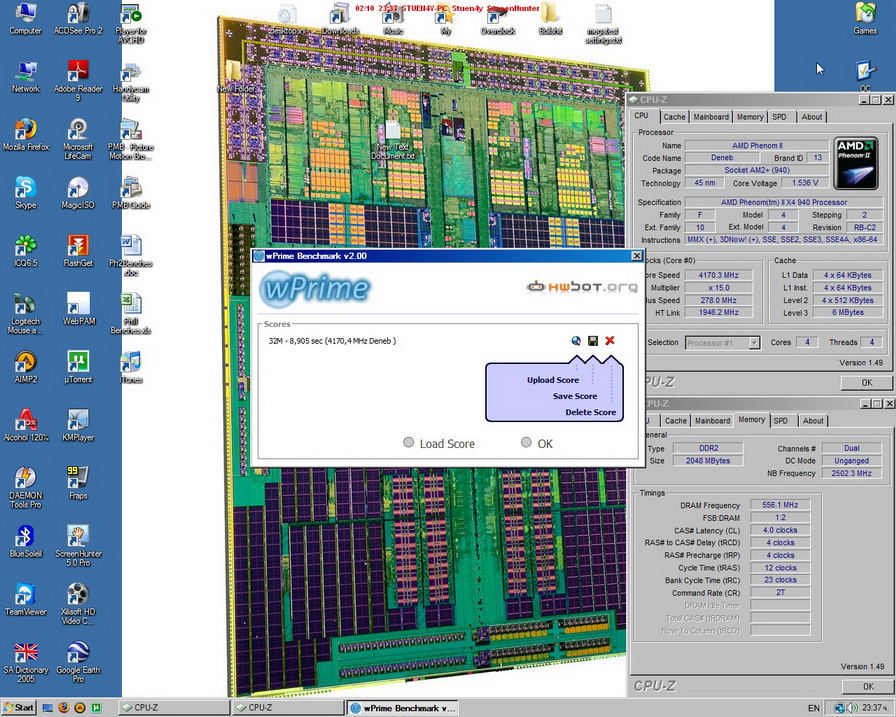Launch Adobe Reader 9 shortcut
This screenshot has width=896, height=717.
pyautogui.click(x=78, y=81)
